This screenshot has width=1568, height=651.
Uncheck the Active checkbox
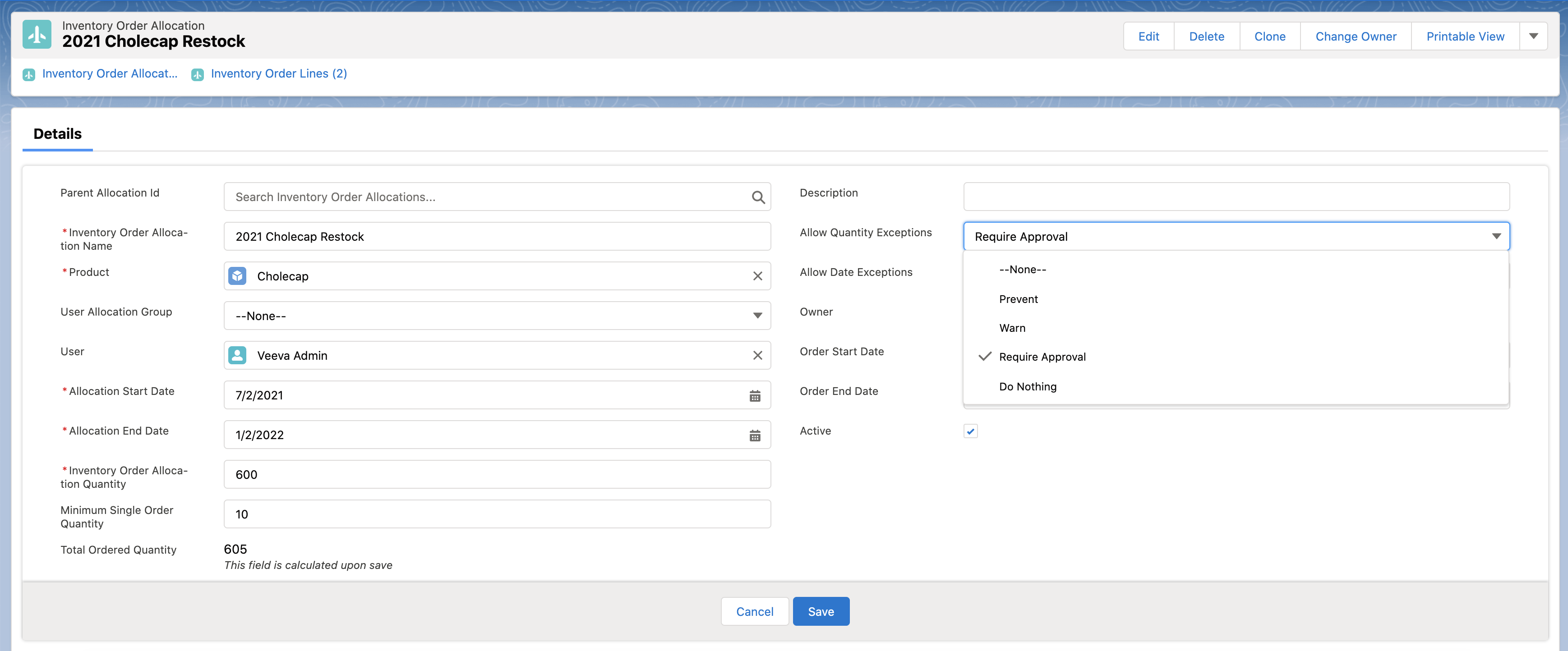(x=970, y=431)
